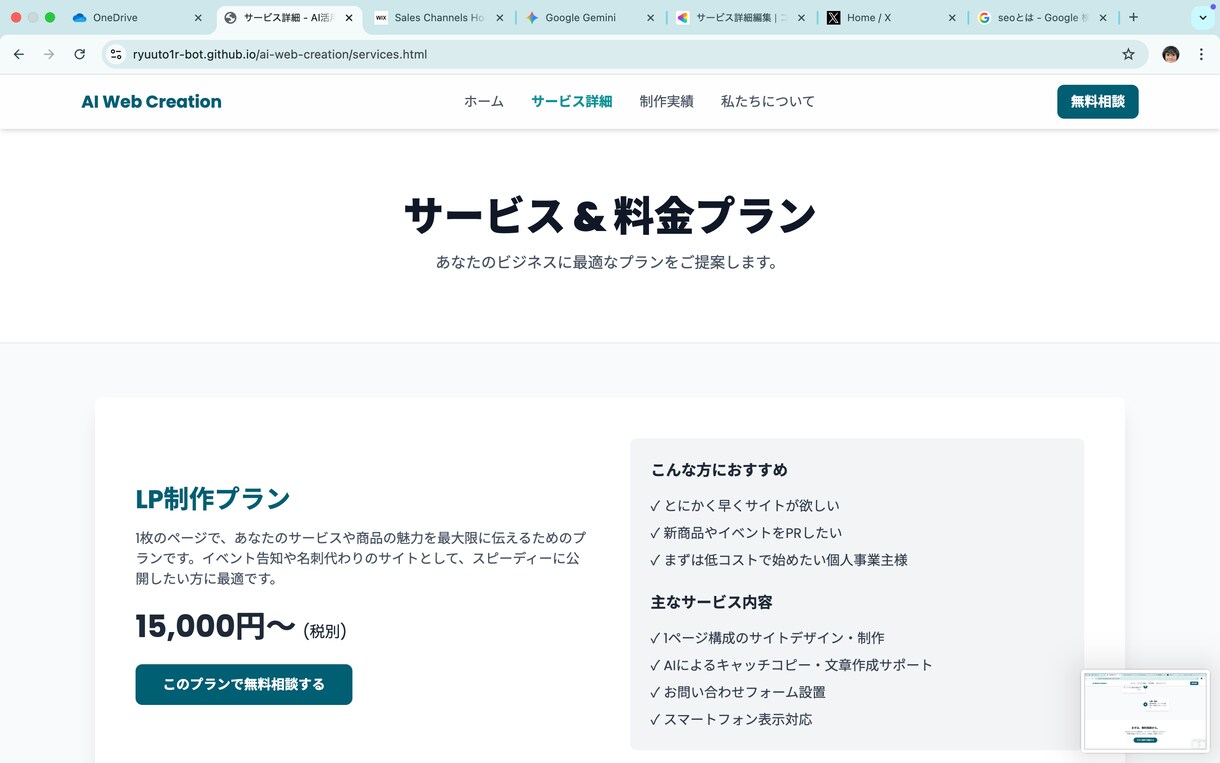Open the screenshot preview thumbnail
The width and height of the screenshot is (1220, 763).
coord(1146,710)
